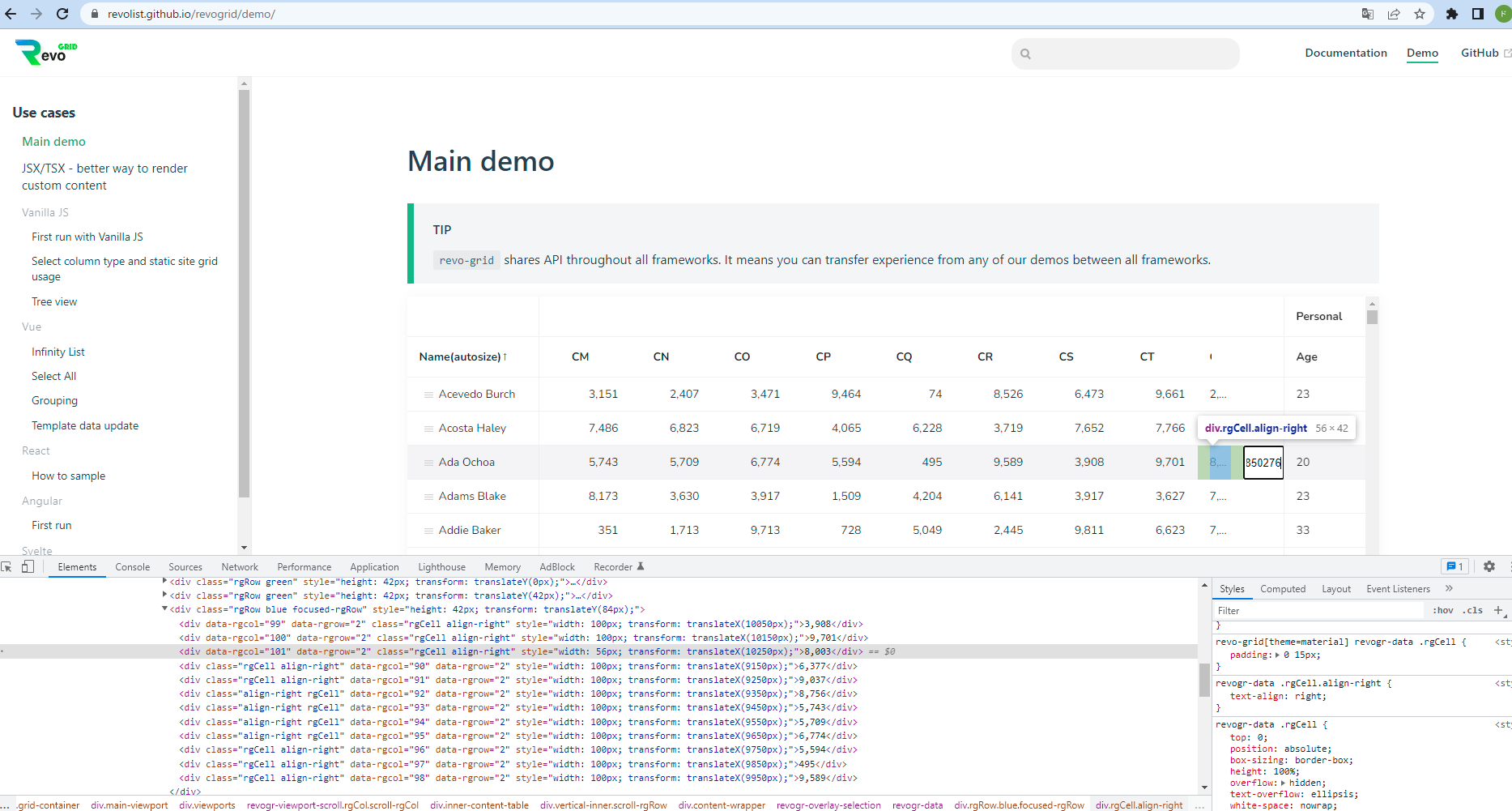Click the Styles Filter input
Viewport: 1512px width, 811px height.
(x=1318, y=611)
